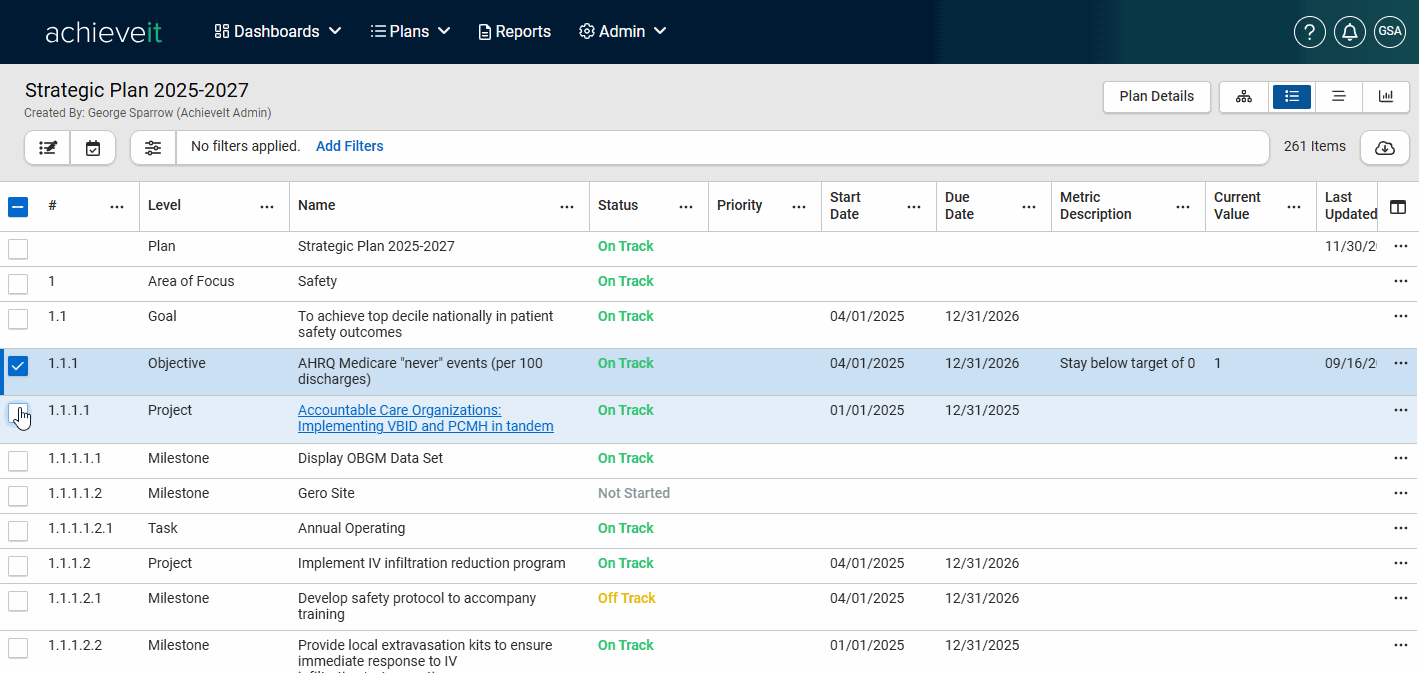Click the cloud download export icon

point(1385,148)
